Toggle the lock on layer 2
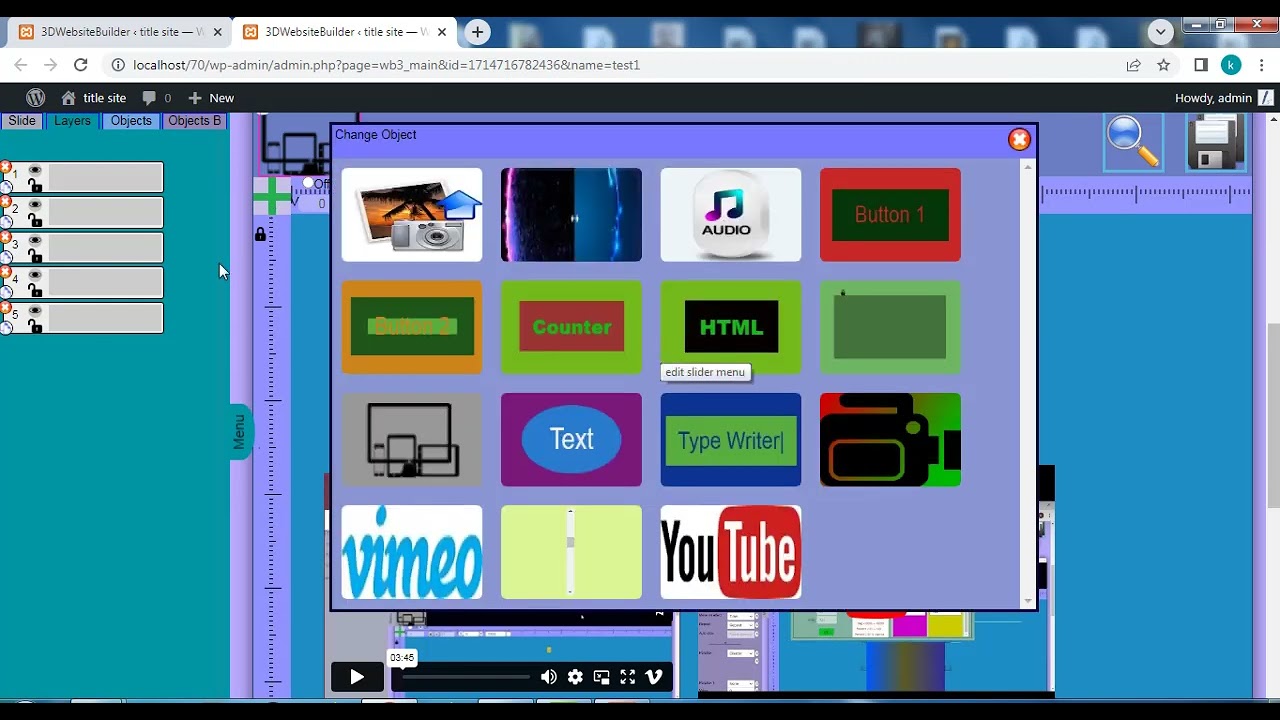1280x720 pixels. click(x=35, y=220)
